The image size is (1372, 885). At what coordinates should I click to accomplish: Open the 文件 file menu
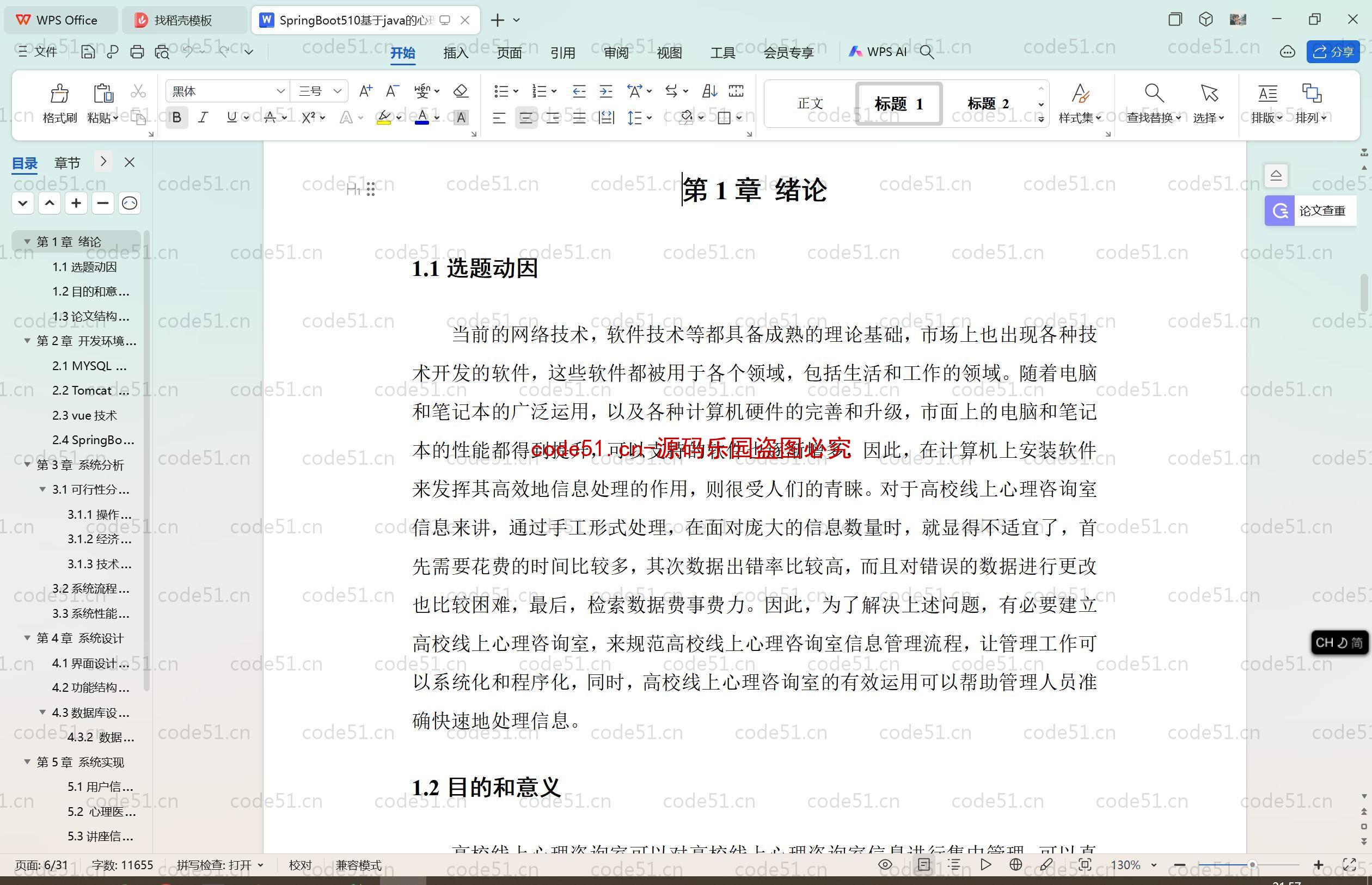pos(38,52)
